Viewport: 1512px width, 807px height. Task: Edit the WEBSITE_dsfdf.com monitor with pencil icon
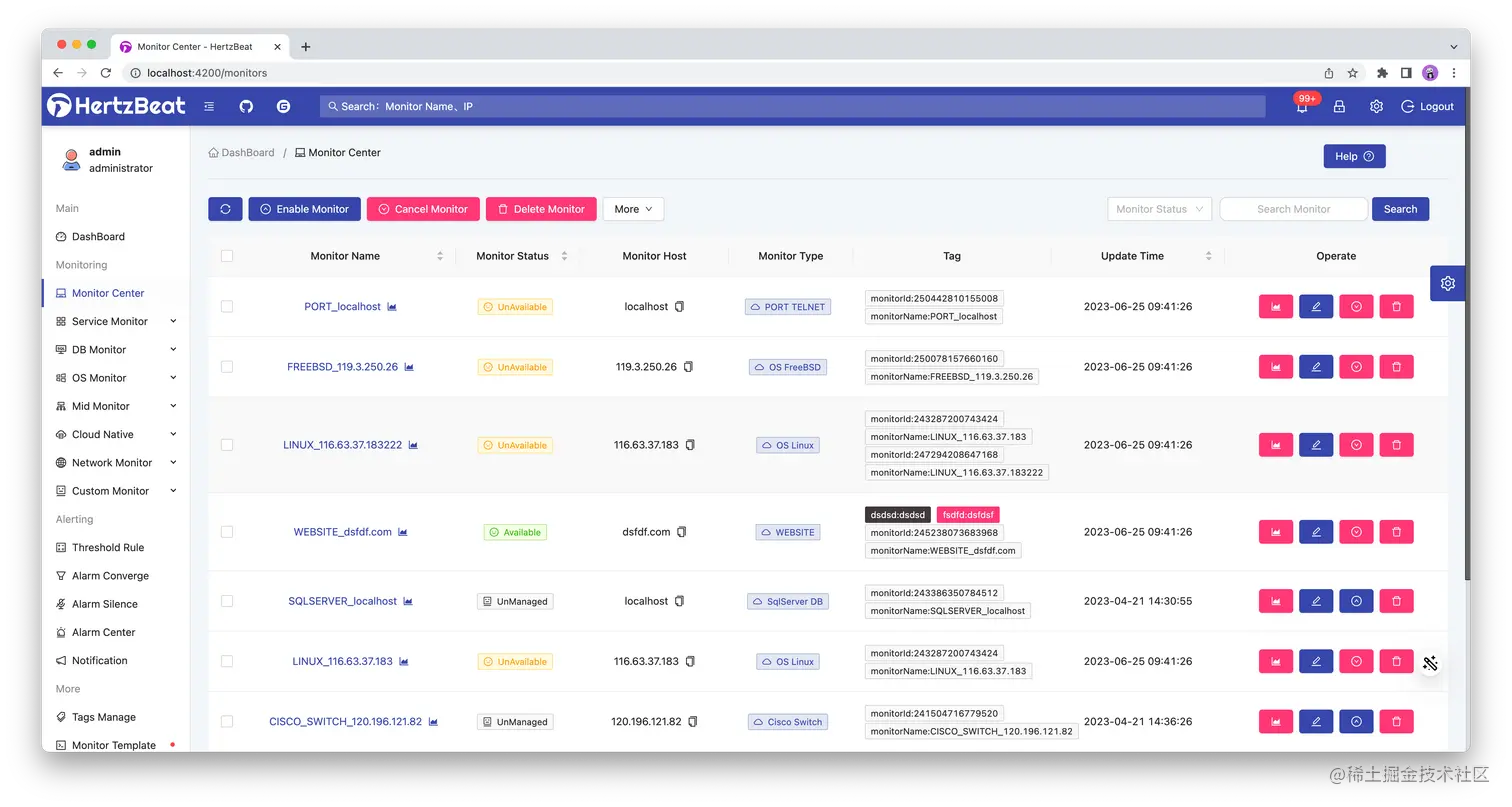pos(1316,532)
